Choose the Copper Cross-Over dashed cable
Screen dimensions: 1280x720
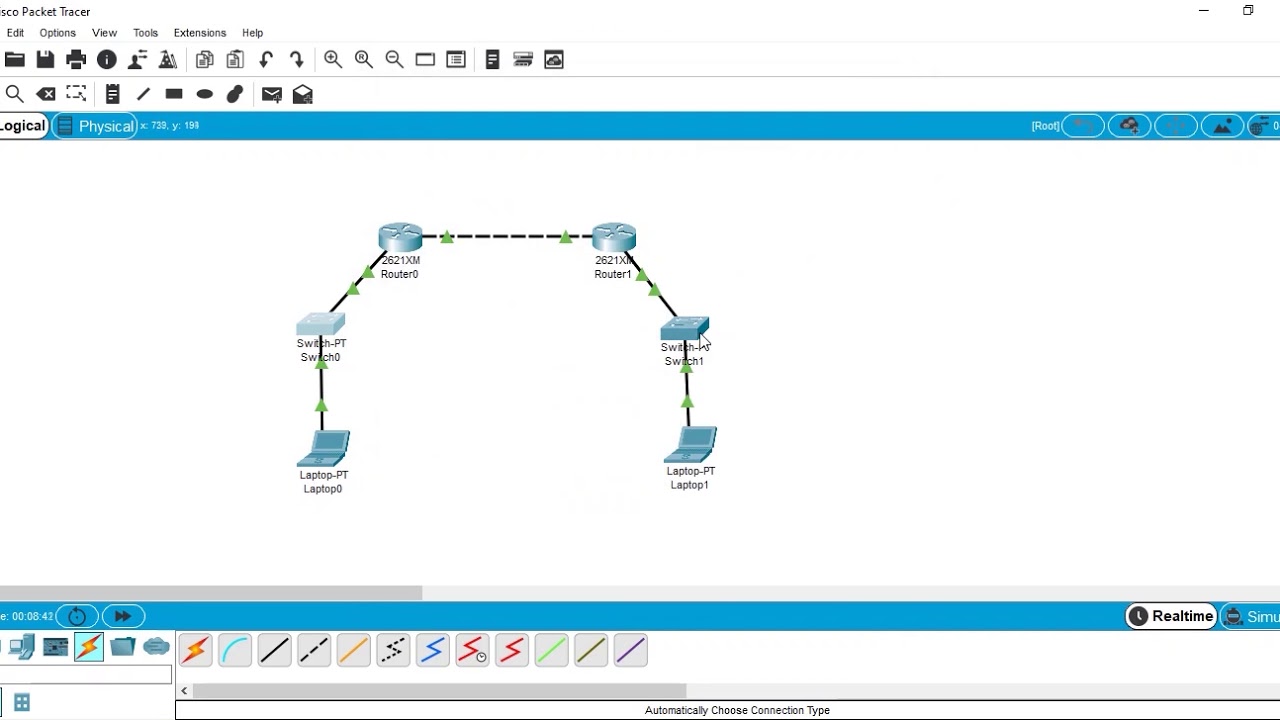click(314, 650)
